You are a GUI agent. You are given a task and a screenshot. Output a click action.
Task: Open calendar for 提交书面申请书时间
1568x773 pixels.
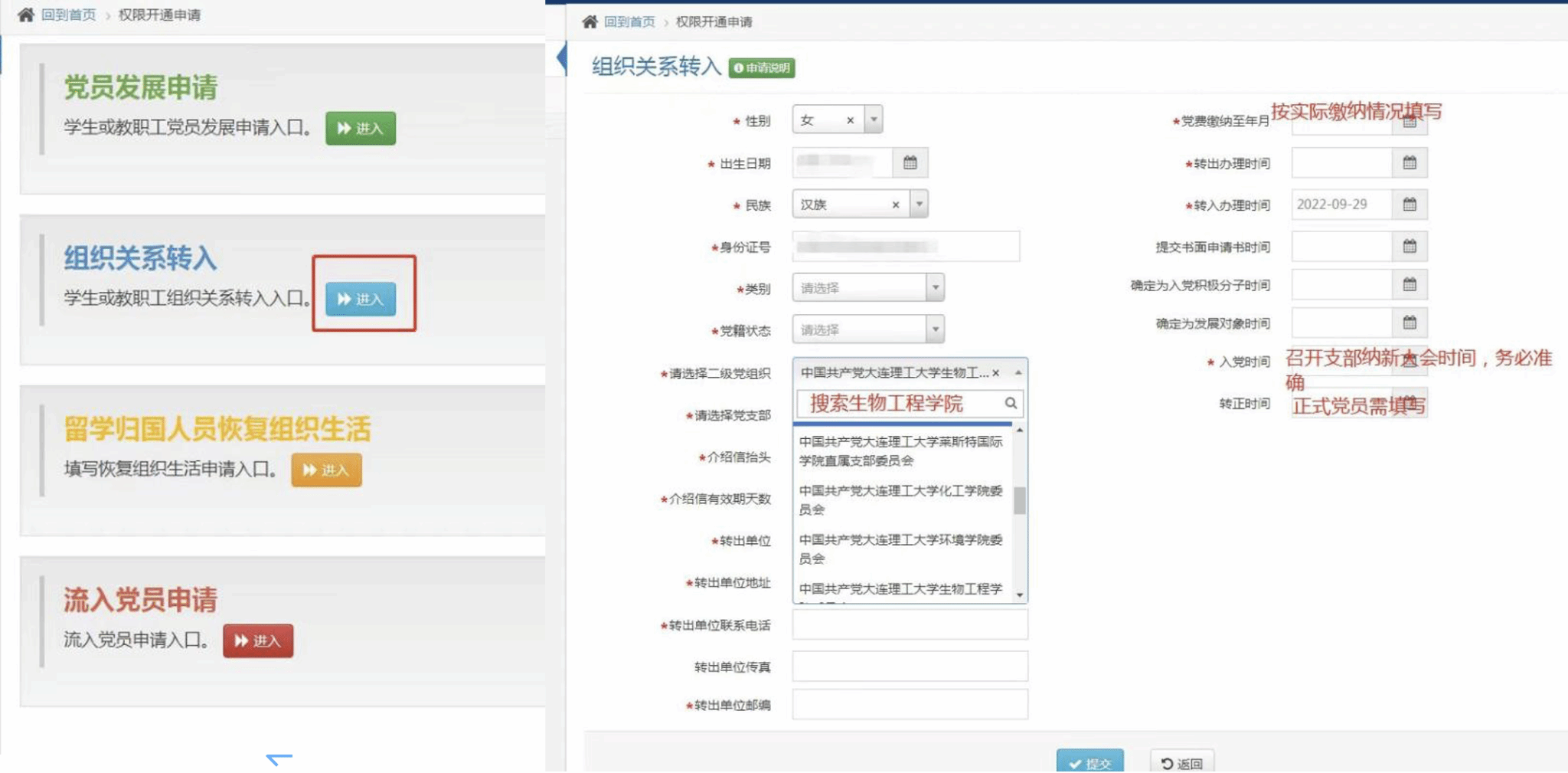(x=1409, y=247)
